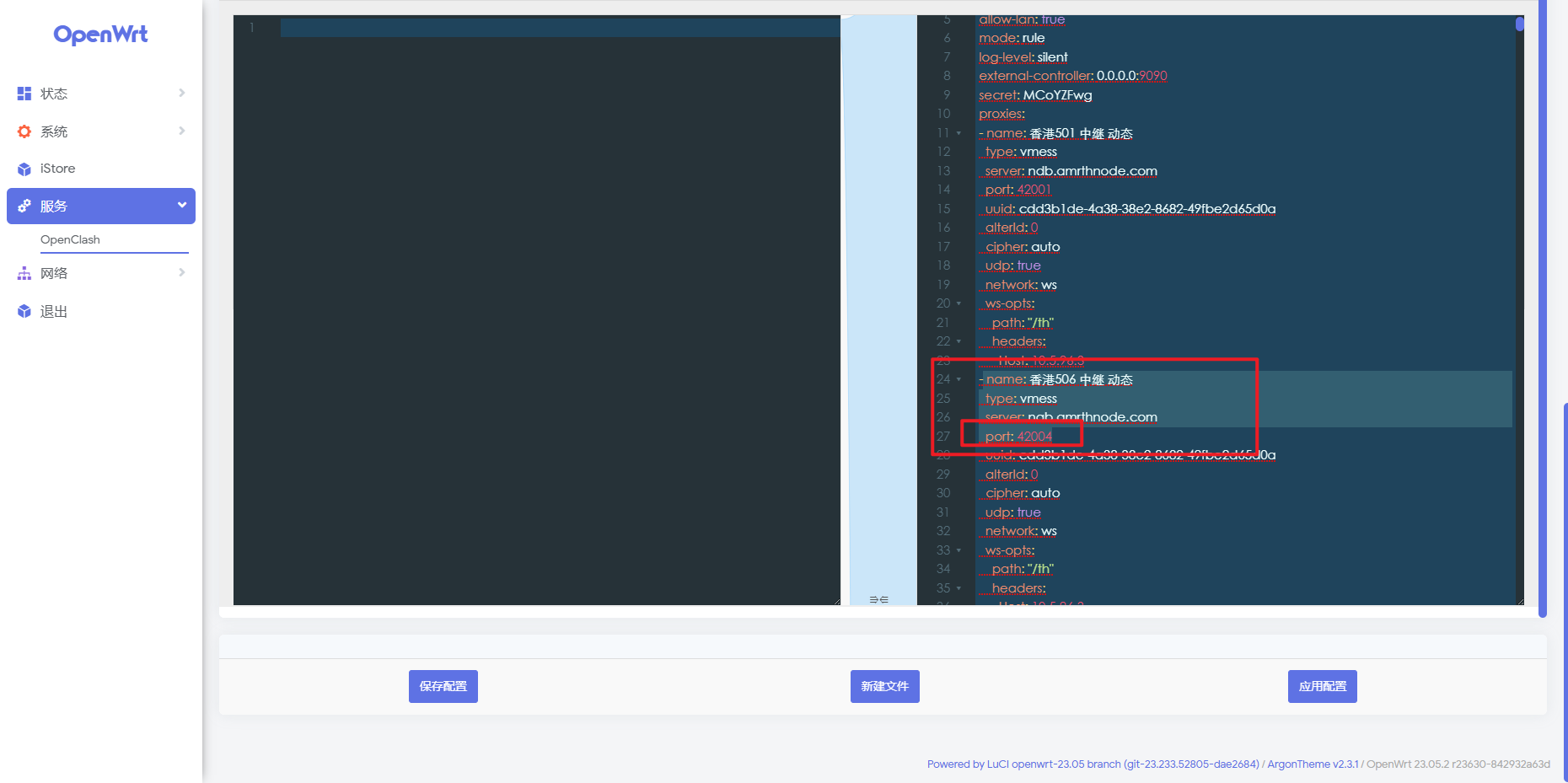Click the 'ws-opts:' line 33
1568x783 pixels.
click(1010, 550)
